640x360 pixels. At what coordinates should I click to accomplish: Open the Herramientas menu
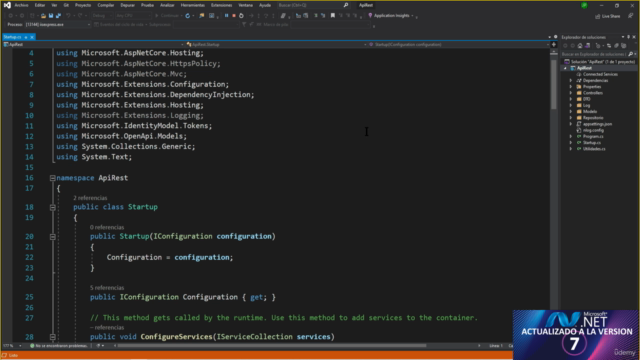[193, 5]
